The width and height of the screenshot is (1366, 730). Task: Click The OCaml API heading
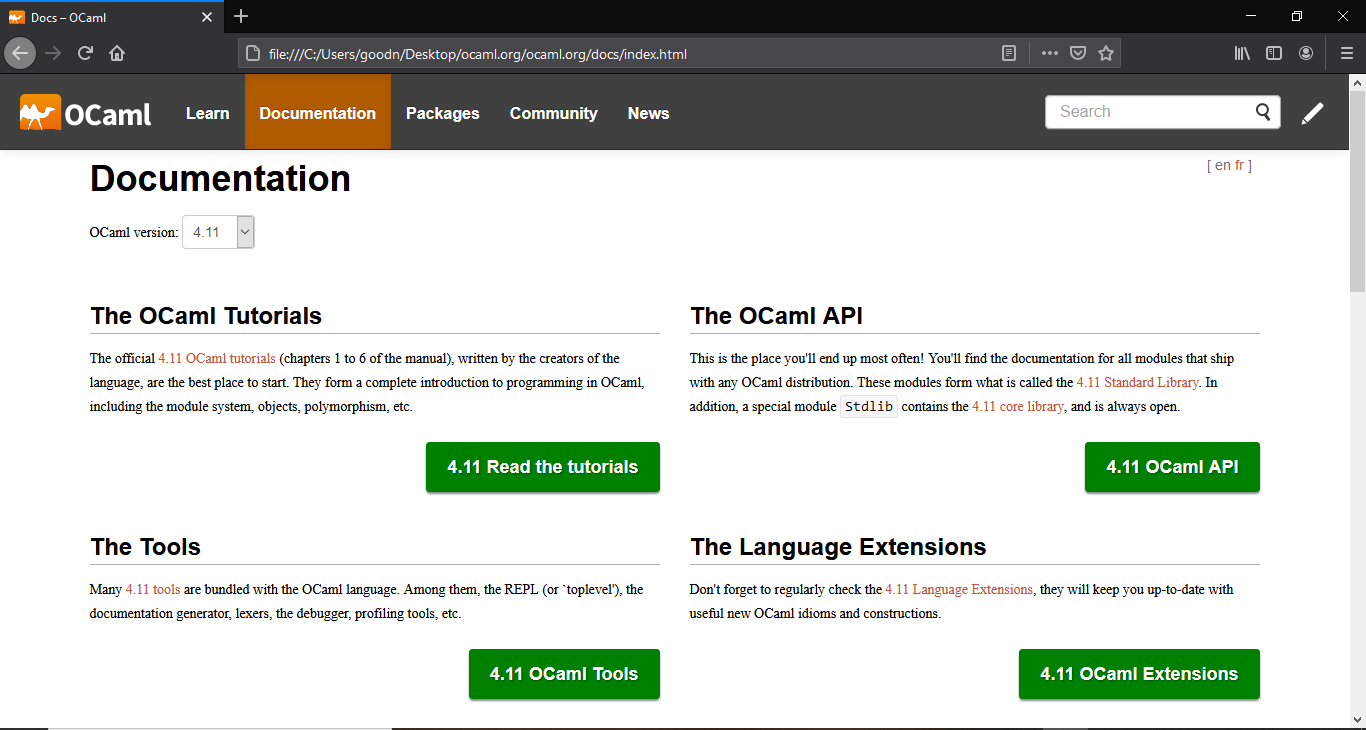point(776,316)
